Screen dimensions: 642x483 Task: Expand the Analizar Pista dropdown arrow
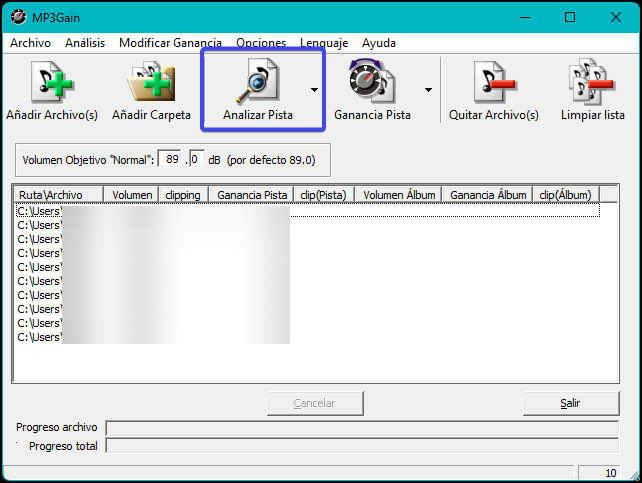coord(314,90)
